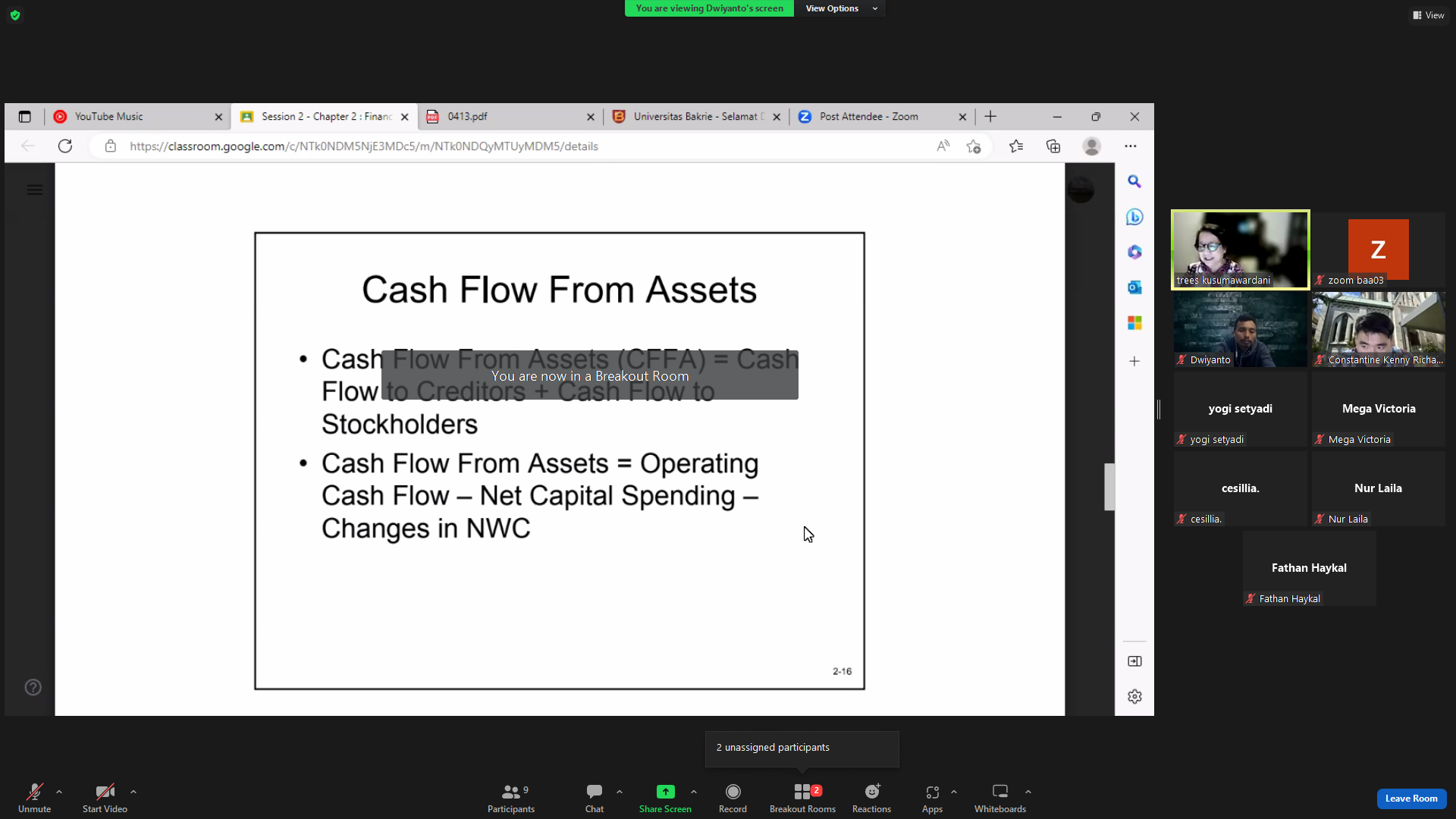The image size is (1456, 819).
Task: Click the Classroom help question icon
Action: (x=33, y=687)
